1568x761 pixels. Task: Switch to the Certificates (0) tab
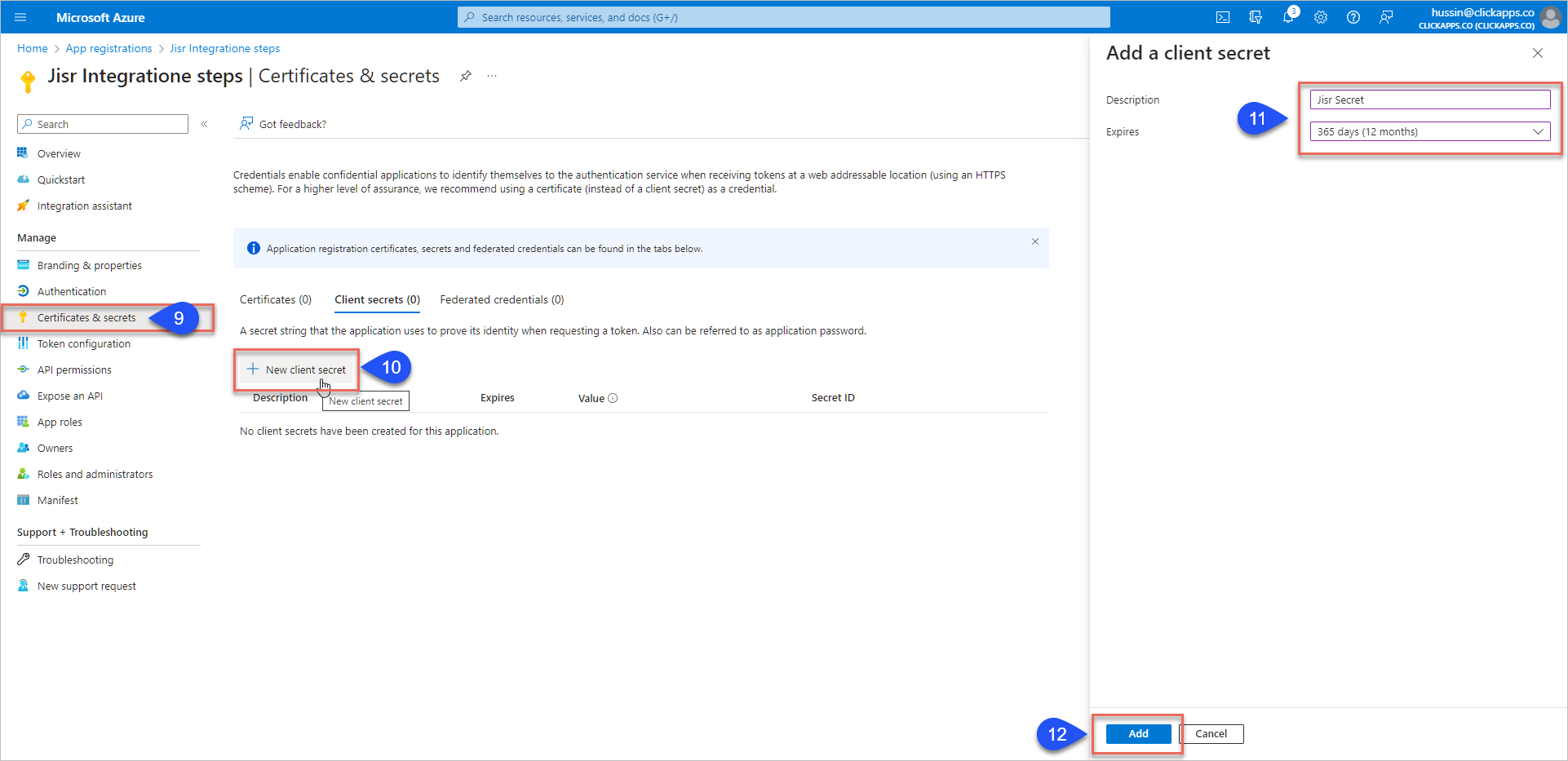click(x=275, y=299)
